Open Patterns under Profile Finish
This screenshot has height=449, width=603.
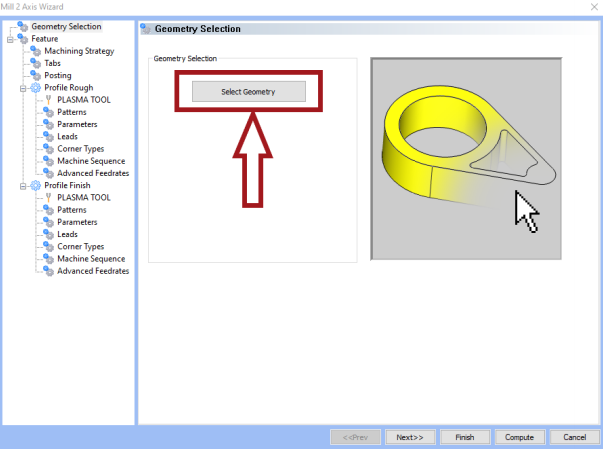pyautogui.click(x=72, y=210)
